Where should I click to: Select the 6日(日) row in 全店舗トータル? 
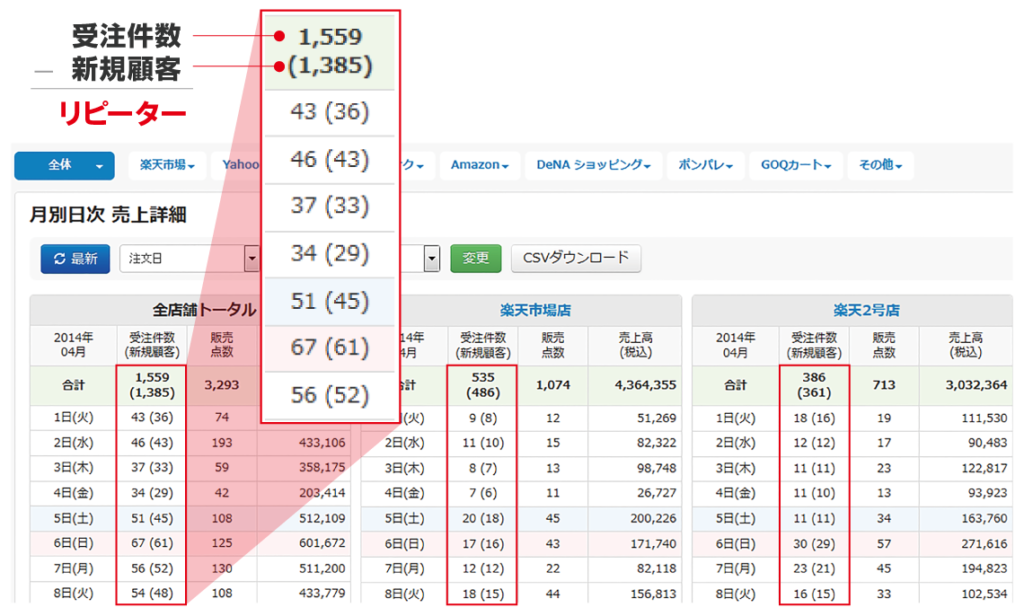coord(190,543)
